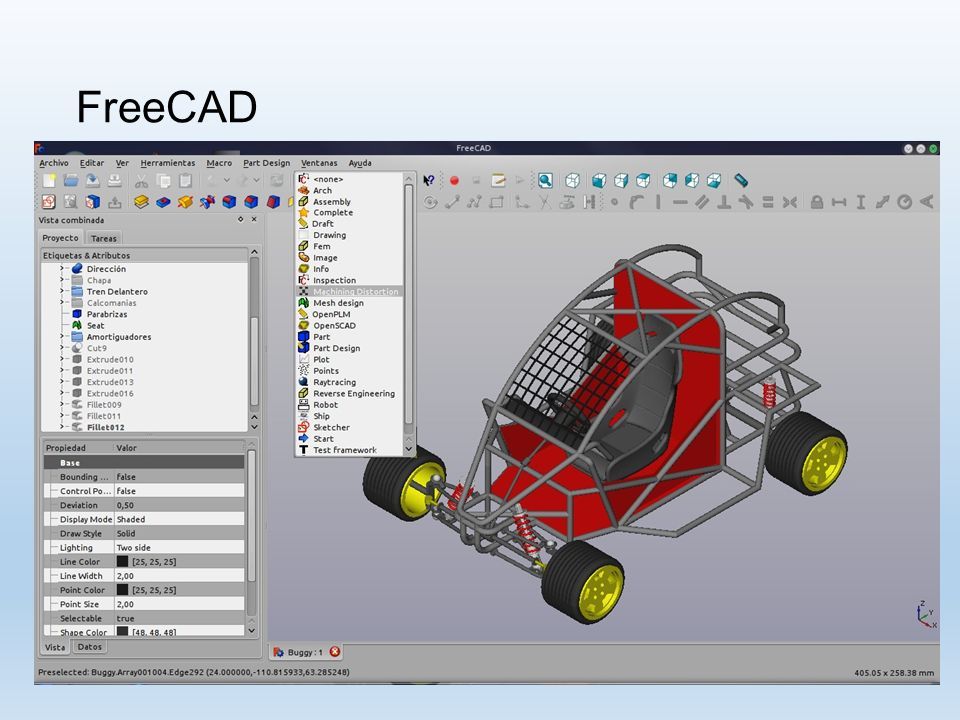Open the Macro menu
The width and height of the screenshot is (960, 720).
[219, 163]
